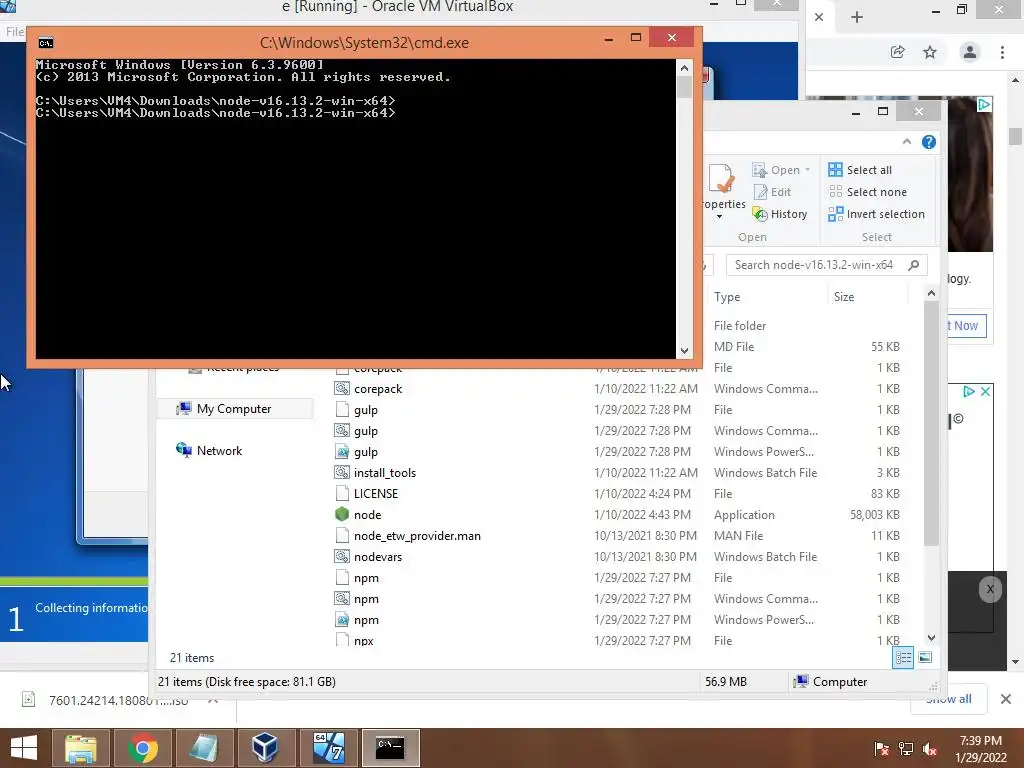
Task: Select the node application file
Action: click(x=368, y=515)
